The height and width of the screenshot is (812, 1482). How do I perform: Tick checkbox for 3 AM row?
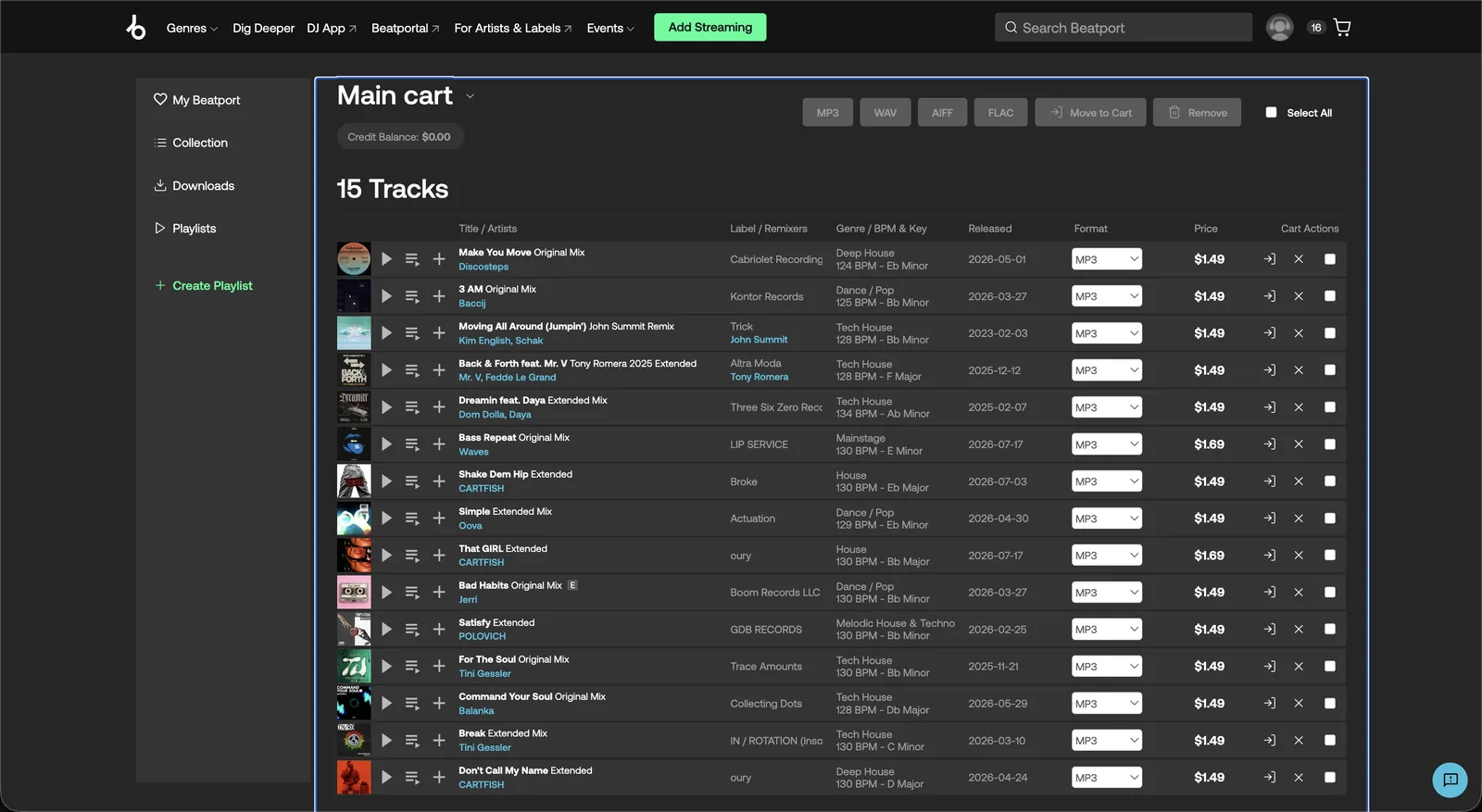(1330, 296)
